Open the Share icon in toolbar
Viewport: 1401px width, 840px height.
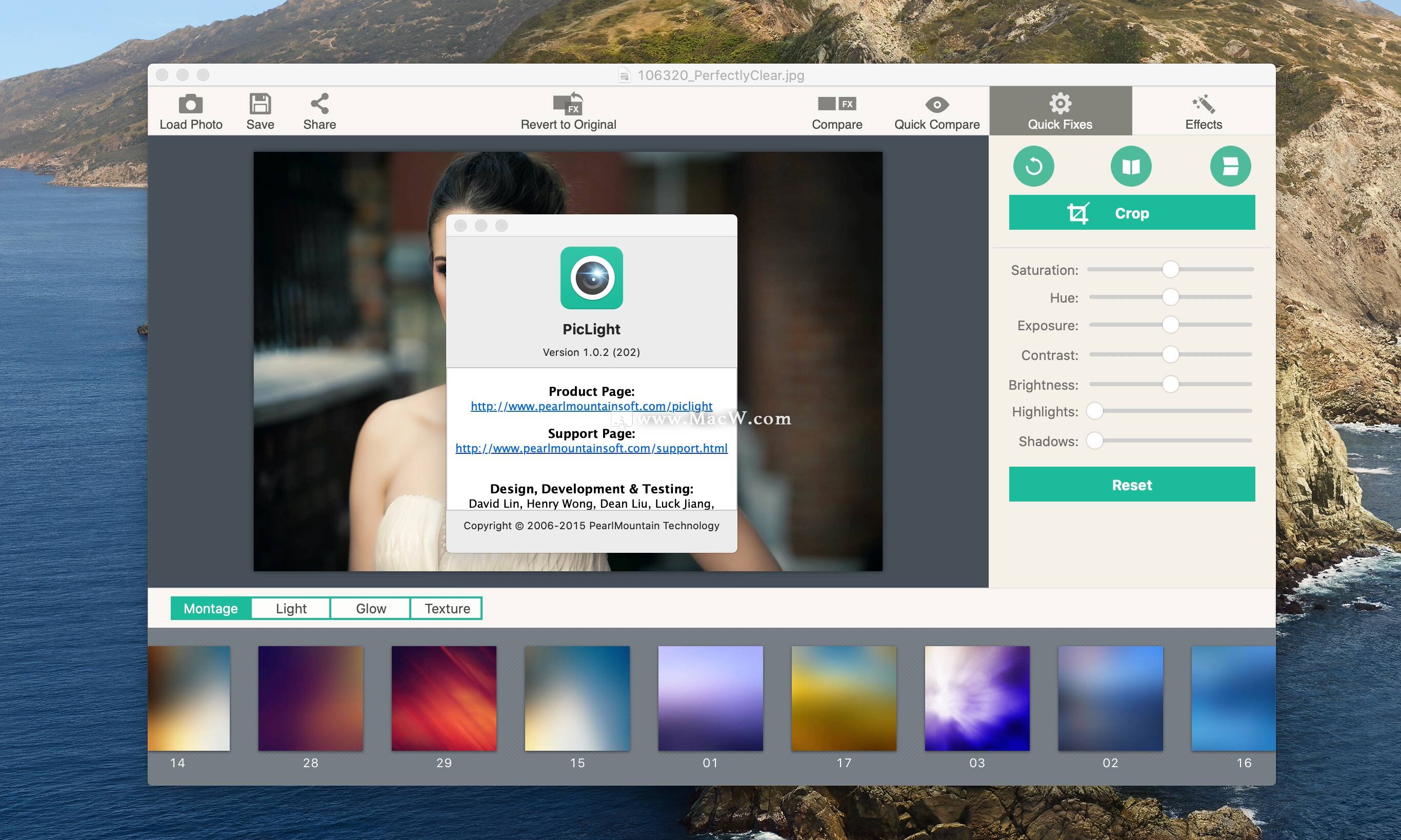pyautogui.click(x=320, y=104)
